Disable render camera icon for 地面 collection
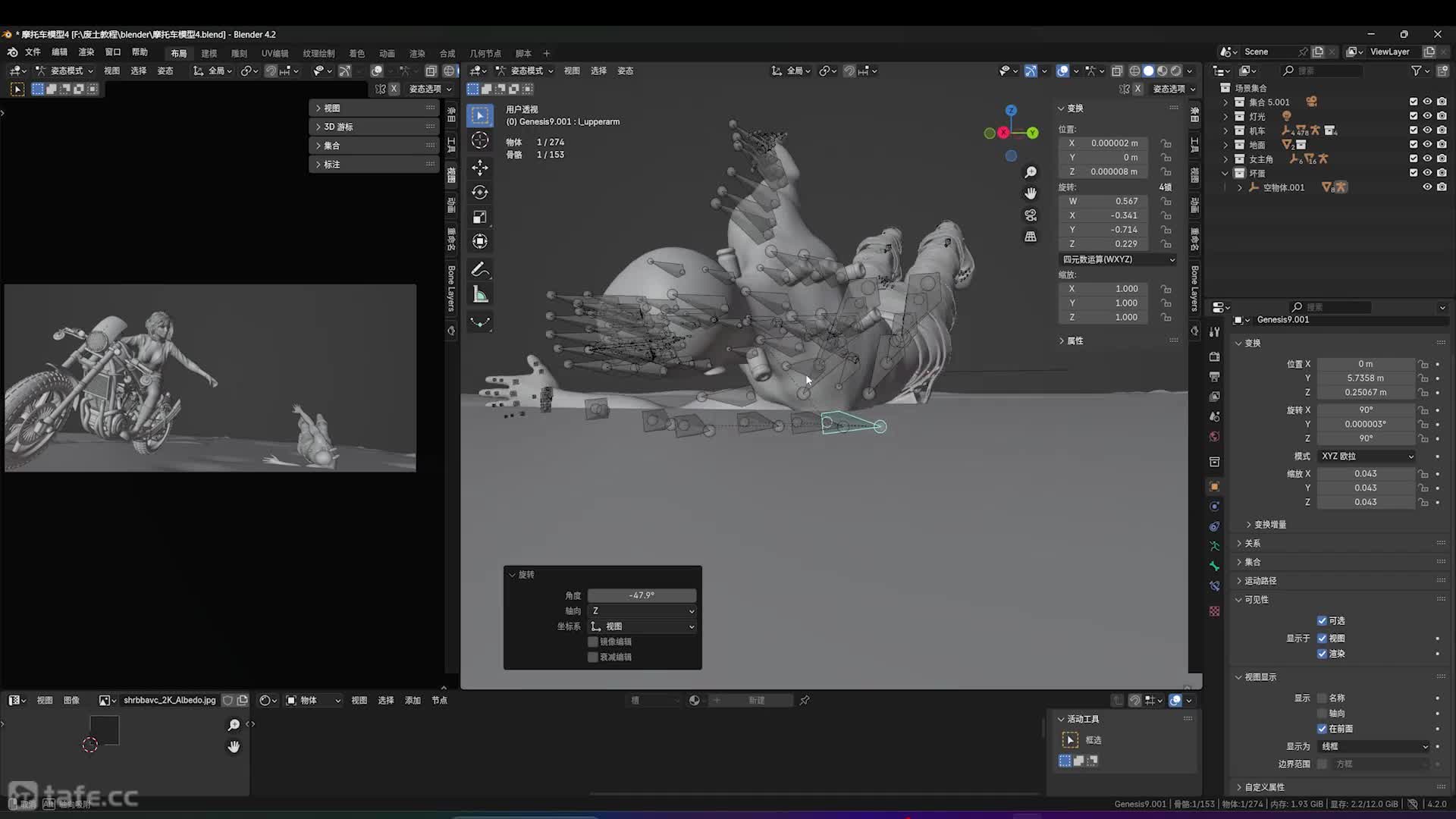Screen dimensions: 1456x819 (1442, 145)
